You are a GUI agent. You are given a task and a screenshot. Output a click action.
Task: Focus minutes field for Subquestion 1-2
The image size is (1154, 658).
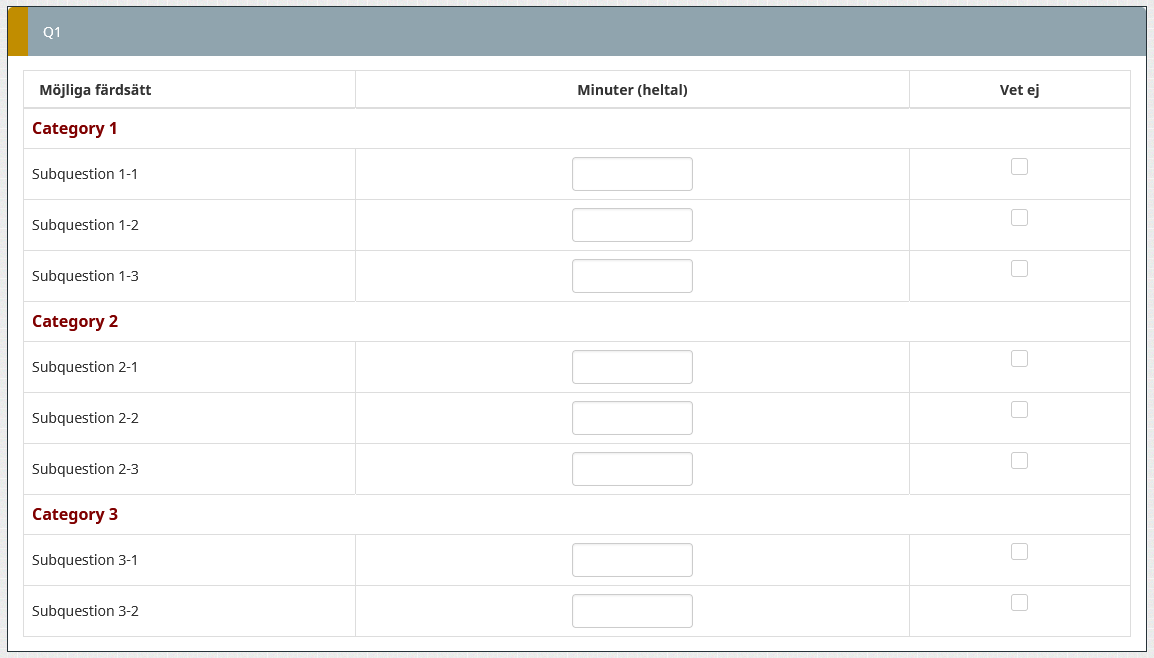point(632,225)
